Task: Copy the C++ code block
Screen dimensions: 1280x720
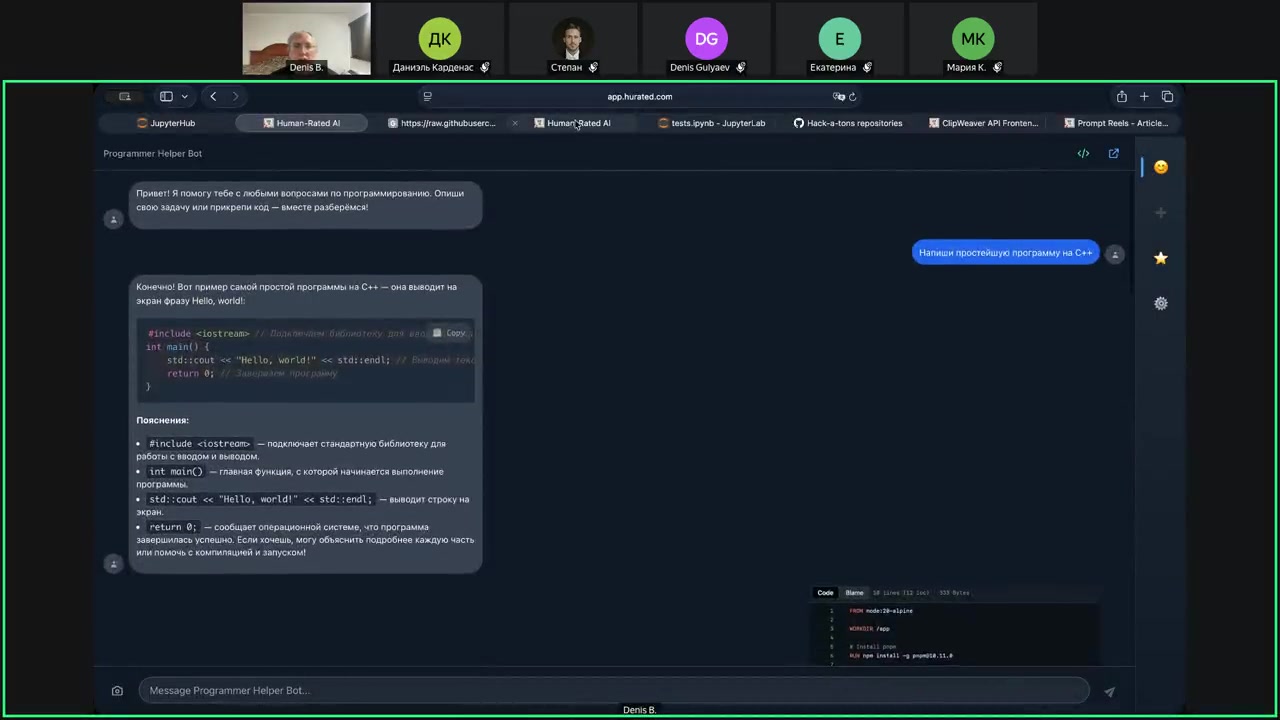Action: click(x=450, y=333)
